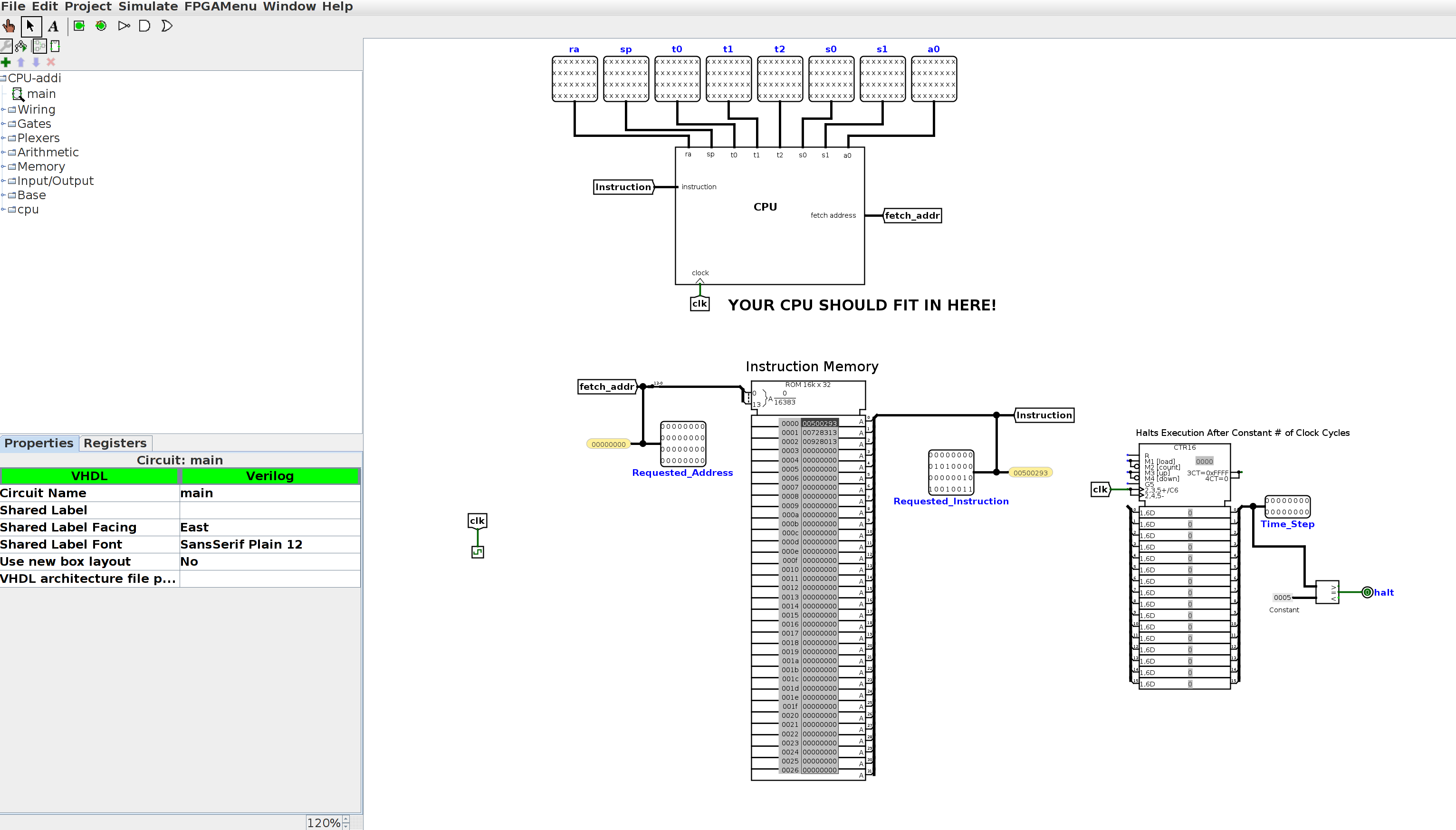This screenshot has height=830, width=1456.
Task: Select the comparator component near halt
Action: click(1327, 592)
